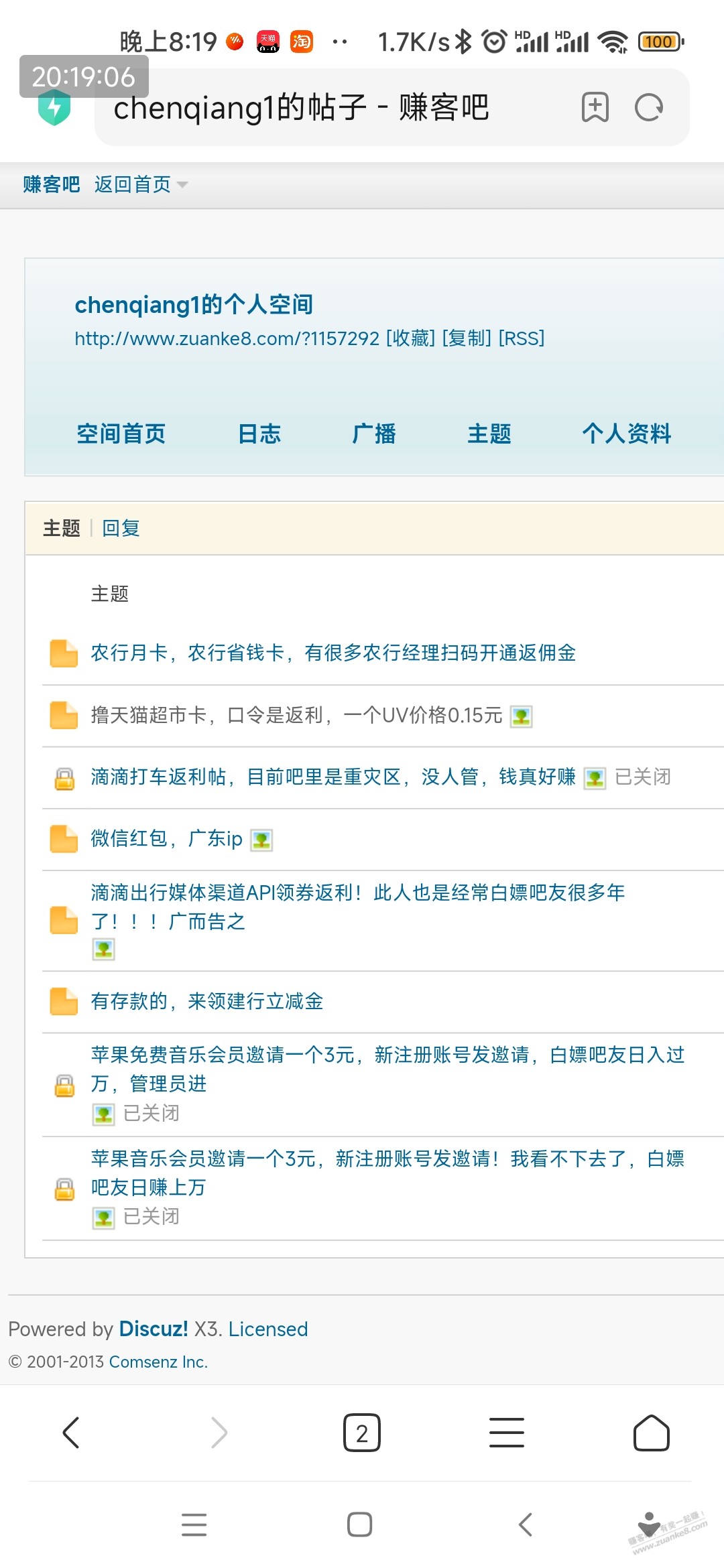
Task: Tap the Taobao notification icon
Action: pyautogui.click(x=302, y=42)
